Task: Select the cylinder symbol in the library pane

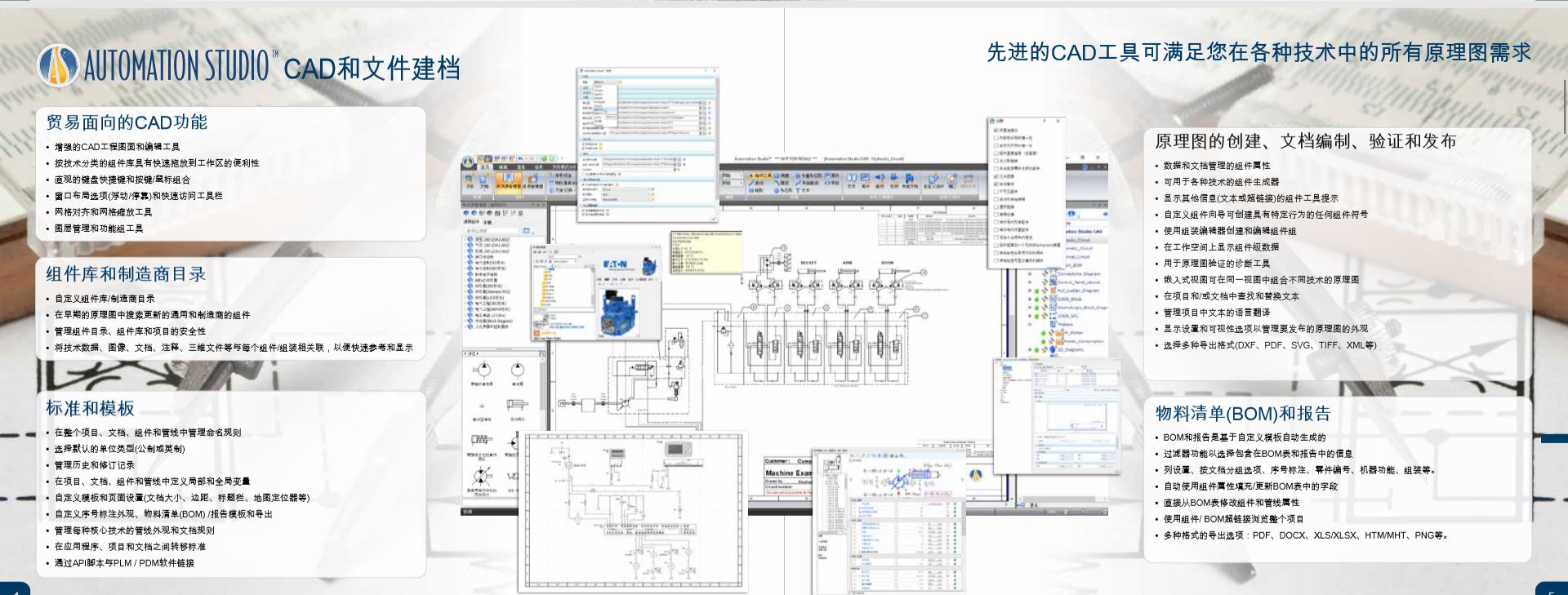Action: (x=517, y=404)
